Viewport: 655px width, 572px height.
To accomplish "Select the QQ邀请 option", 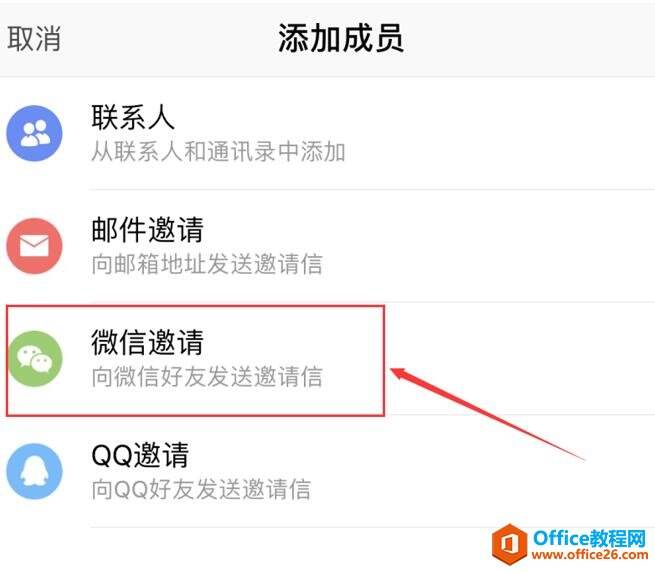I will tap(140, 455).
